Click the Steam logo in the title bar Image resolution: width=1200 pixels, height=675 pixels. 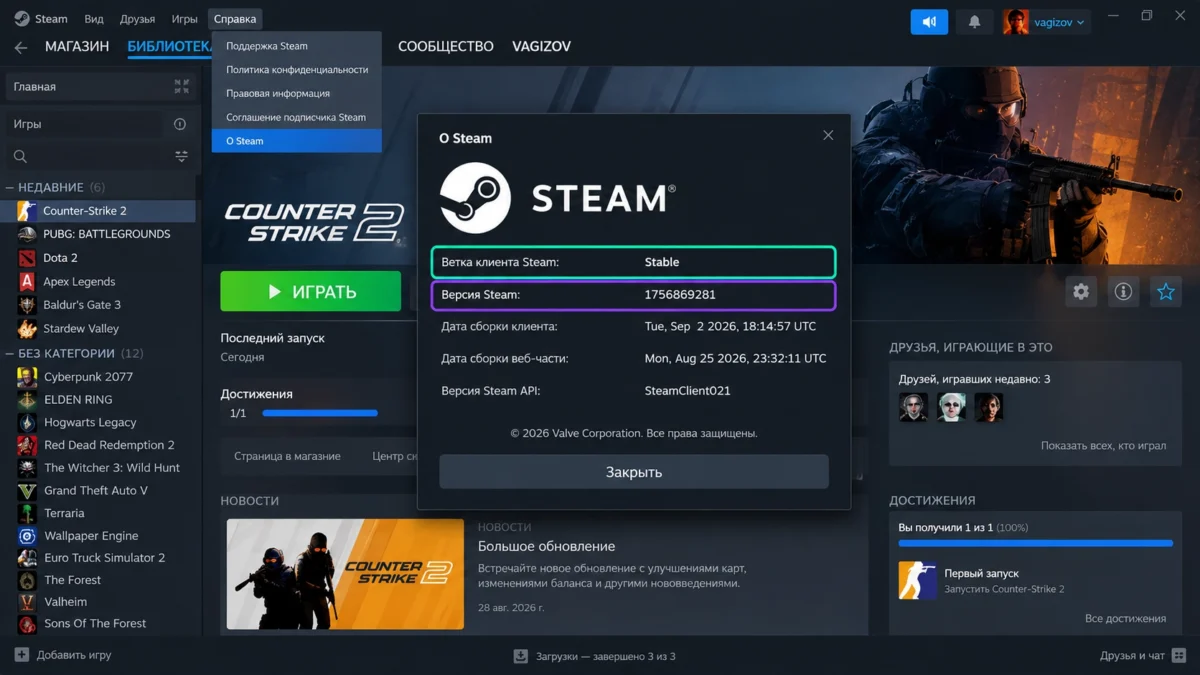click(x=22, y=19)
